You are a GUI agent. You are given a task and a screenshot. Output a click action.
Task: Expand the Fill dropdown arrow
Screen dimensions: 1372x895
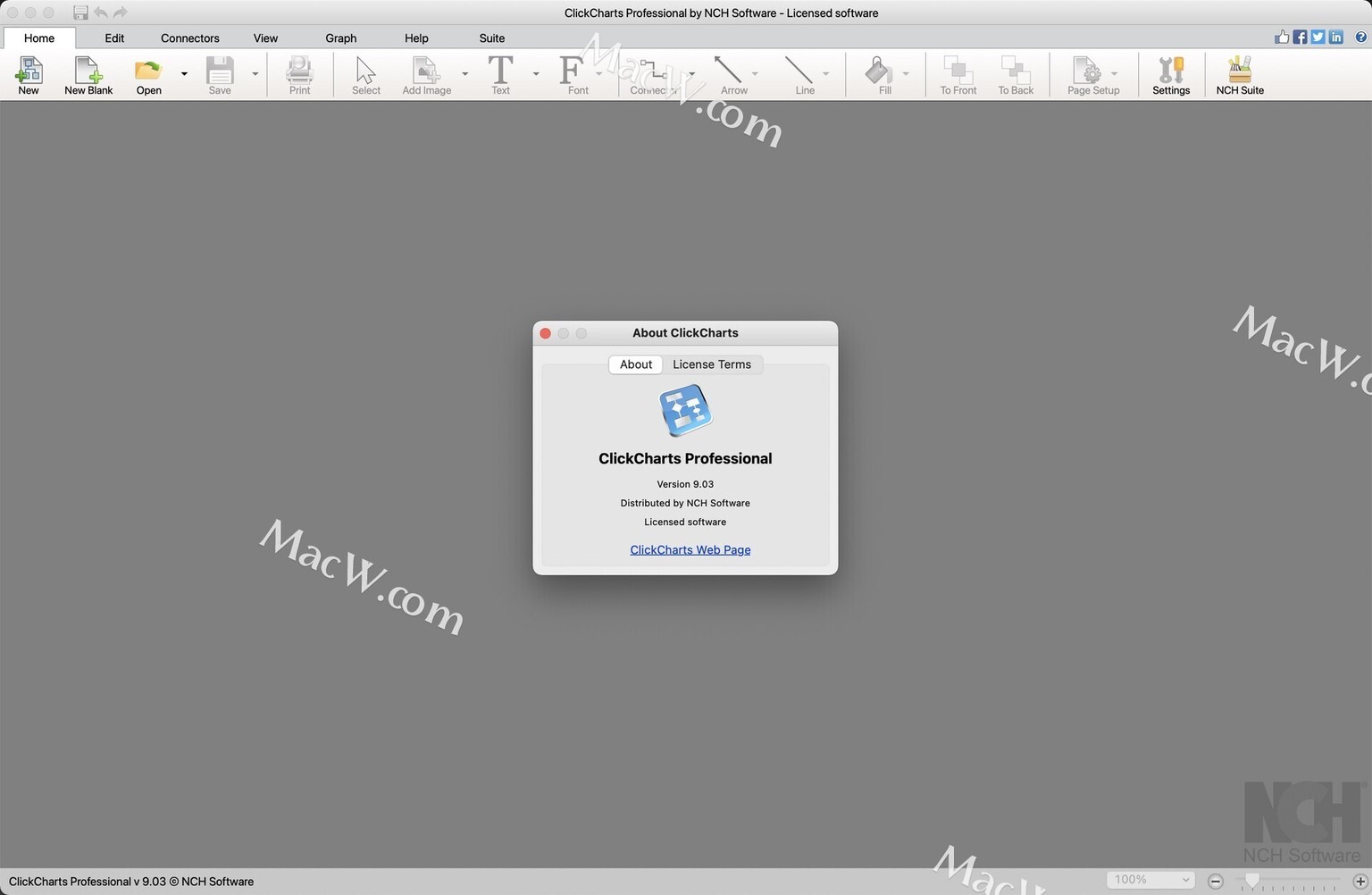906,73
